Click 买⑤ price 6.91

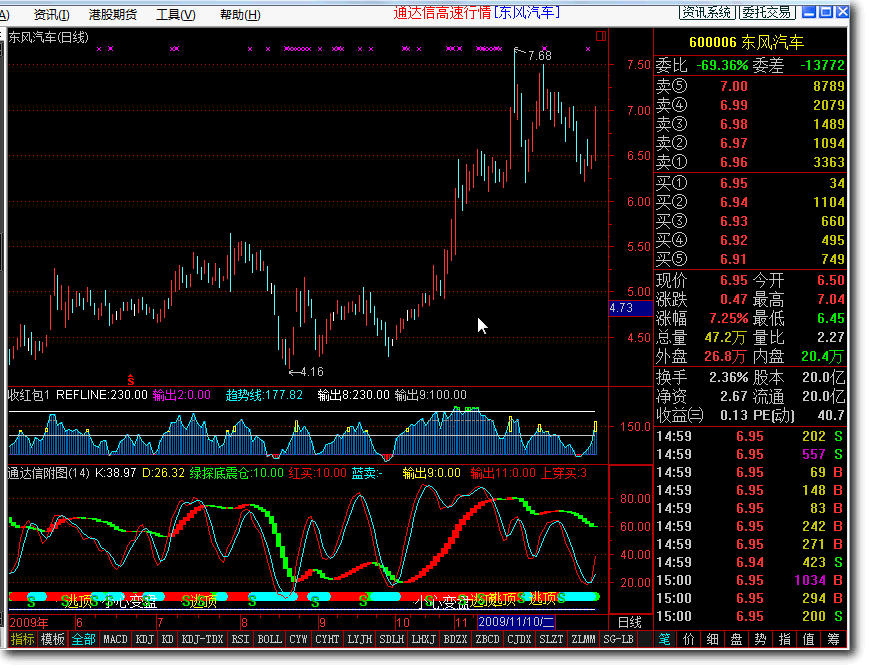pos(734,259)
